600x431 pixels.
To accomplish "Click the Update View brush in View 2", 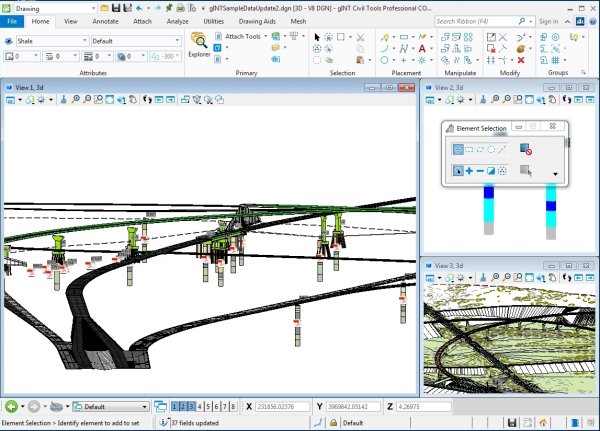I will [481, 100].
